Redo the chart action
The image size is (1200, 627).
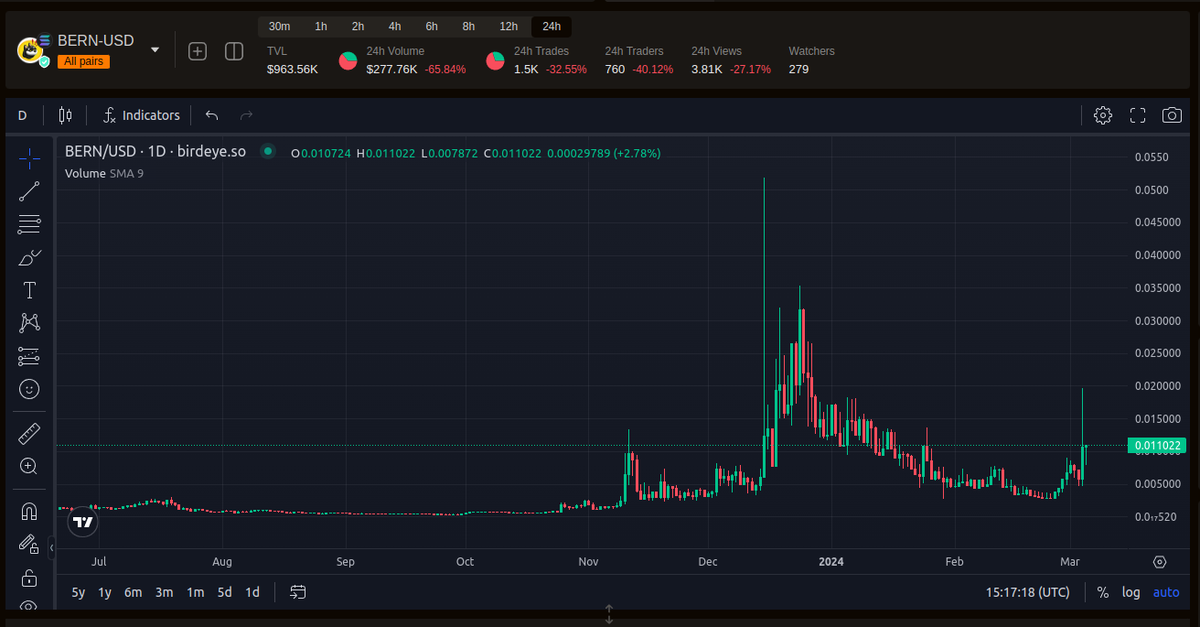(246, 115)
